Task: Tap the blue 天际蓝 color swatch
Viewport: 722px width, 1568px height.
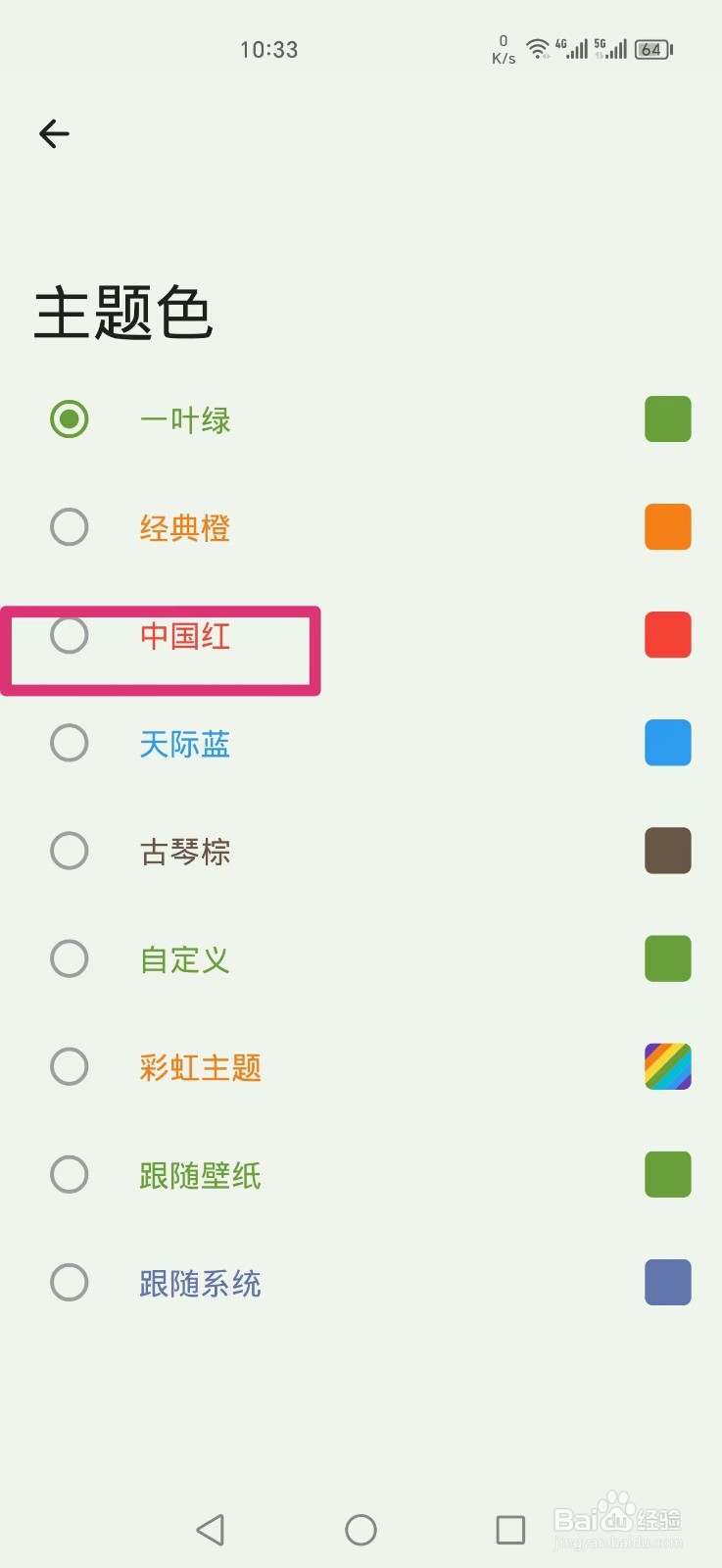Action: pos(668,743)
